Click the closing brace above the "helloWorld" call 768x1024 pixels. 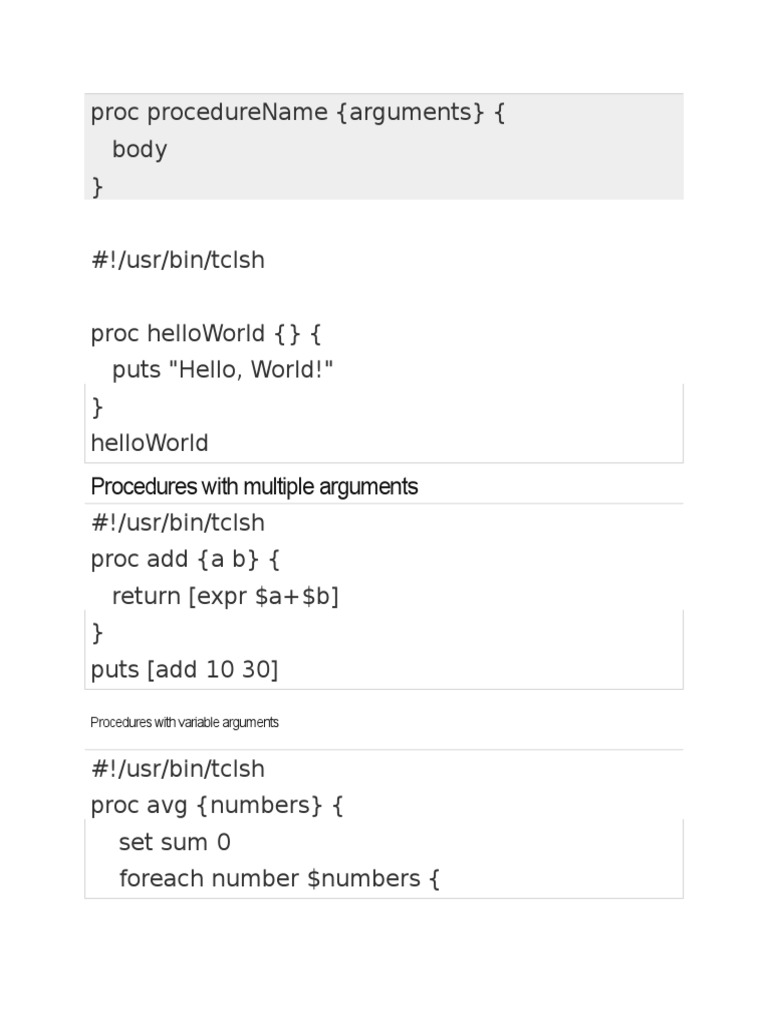[97, 407]
